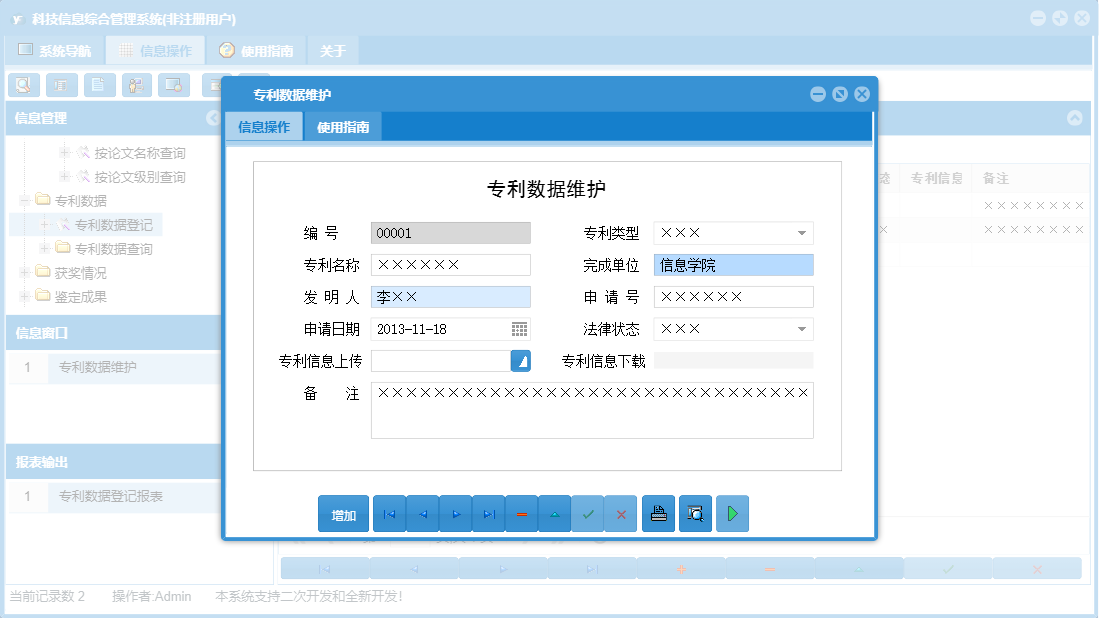
Task: Delete current record using red minus icon
Action: pos(521,513)
